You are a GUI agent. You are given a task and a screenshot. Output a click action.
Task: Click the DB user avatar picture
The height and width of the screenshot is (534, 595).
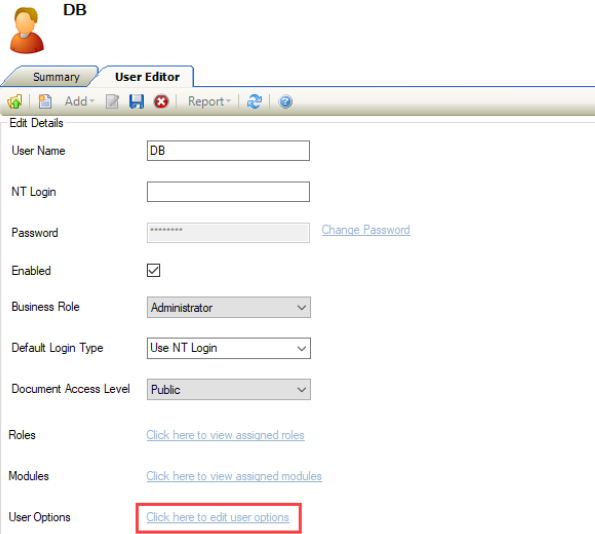point(27,30)
